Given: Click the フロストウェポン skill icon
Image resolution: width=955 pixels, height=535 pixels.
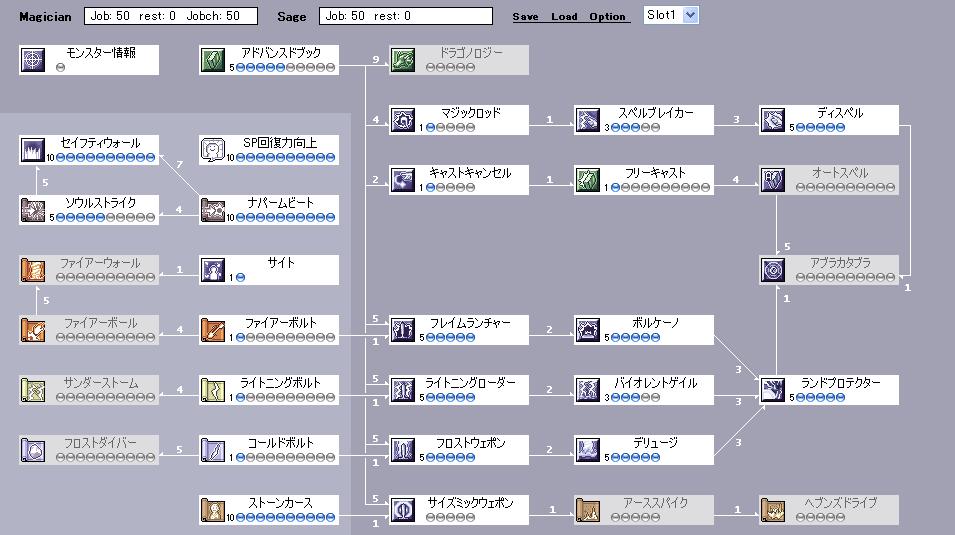Looking at the screenshot, I should pos(403,450).
